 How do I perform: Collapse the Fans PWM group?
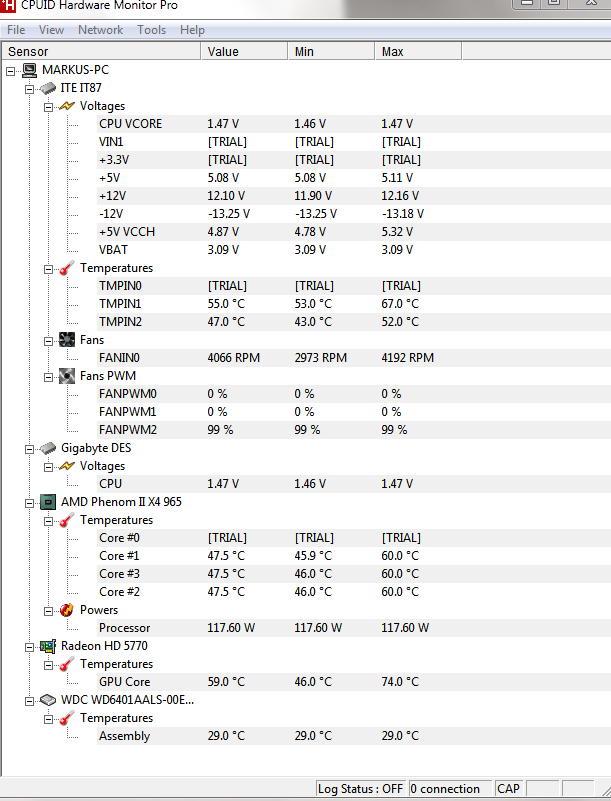coord(49,377)
